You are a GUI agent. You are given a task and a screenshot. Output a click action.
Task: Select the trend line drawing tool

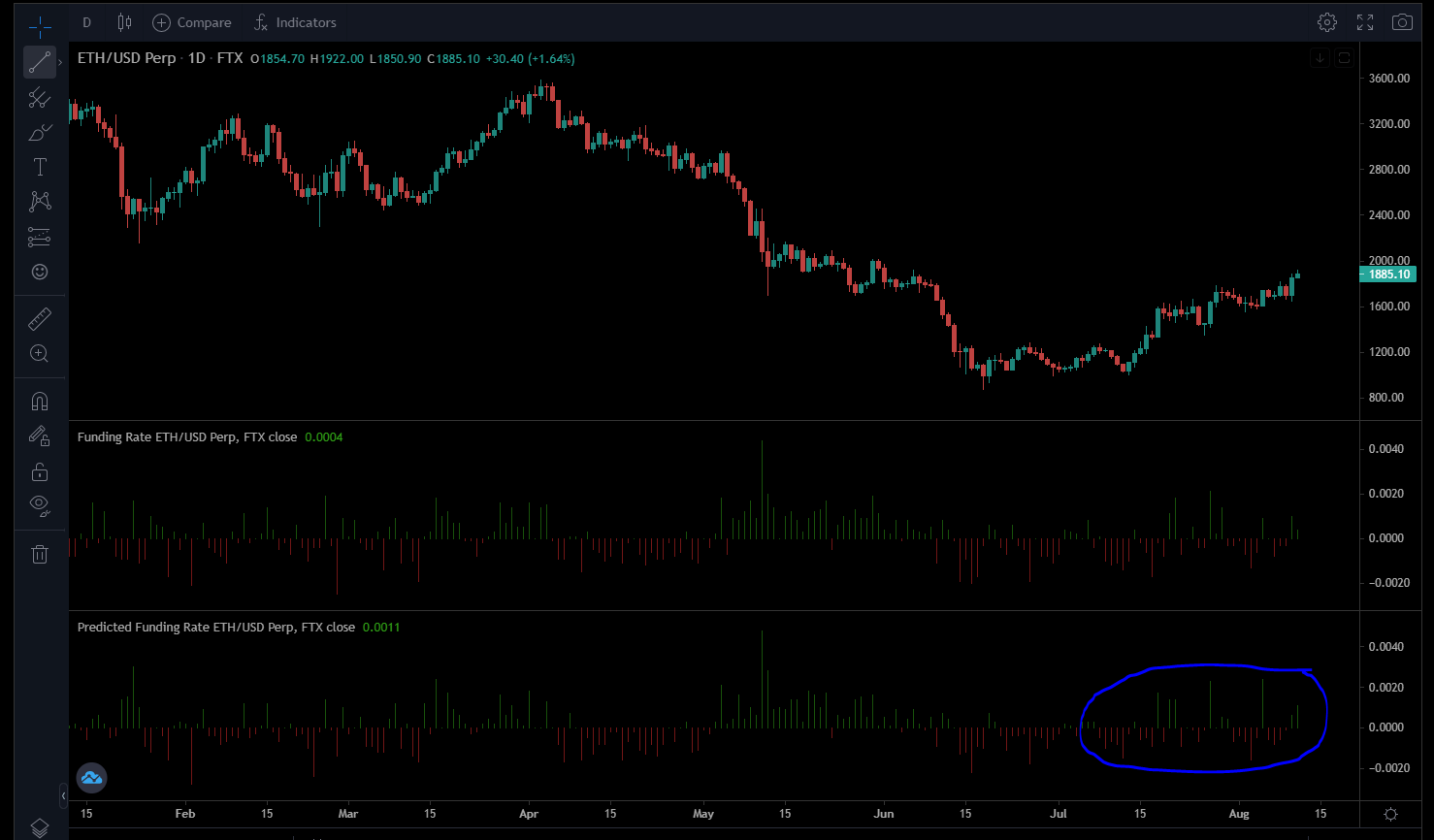click(39, 63)
